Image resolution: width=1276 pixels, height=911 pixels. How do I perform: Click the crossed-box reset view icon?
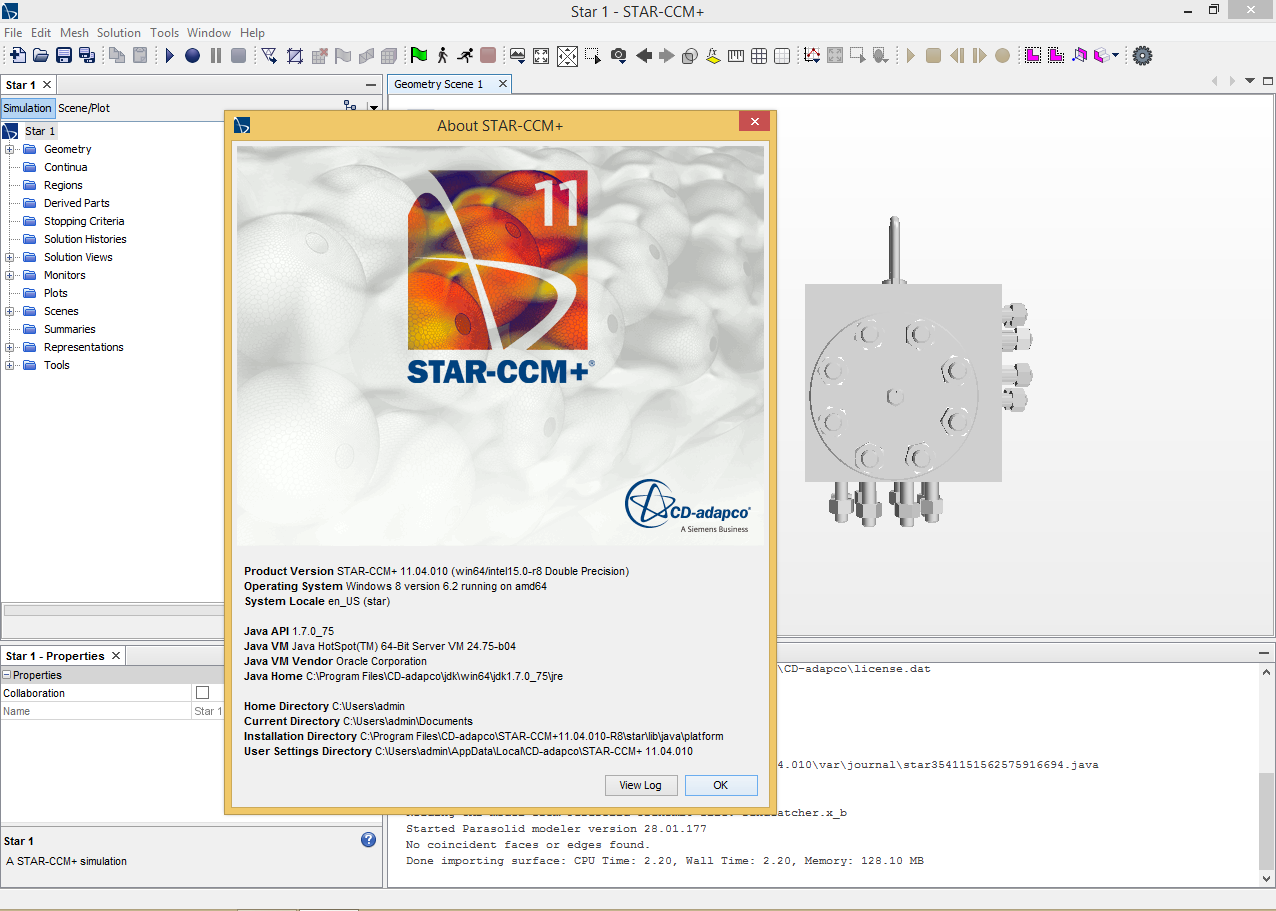point(567,56)
